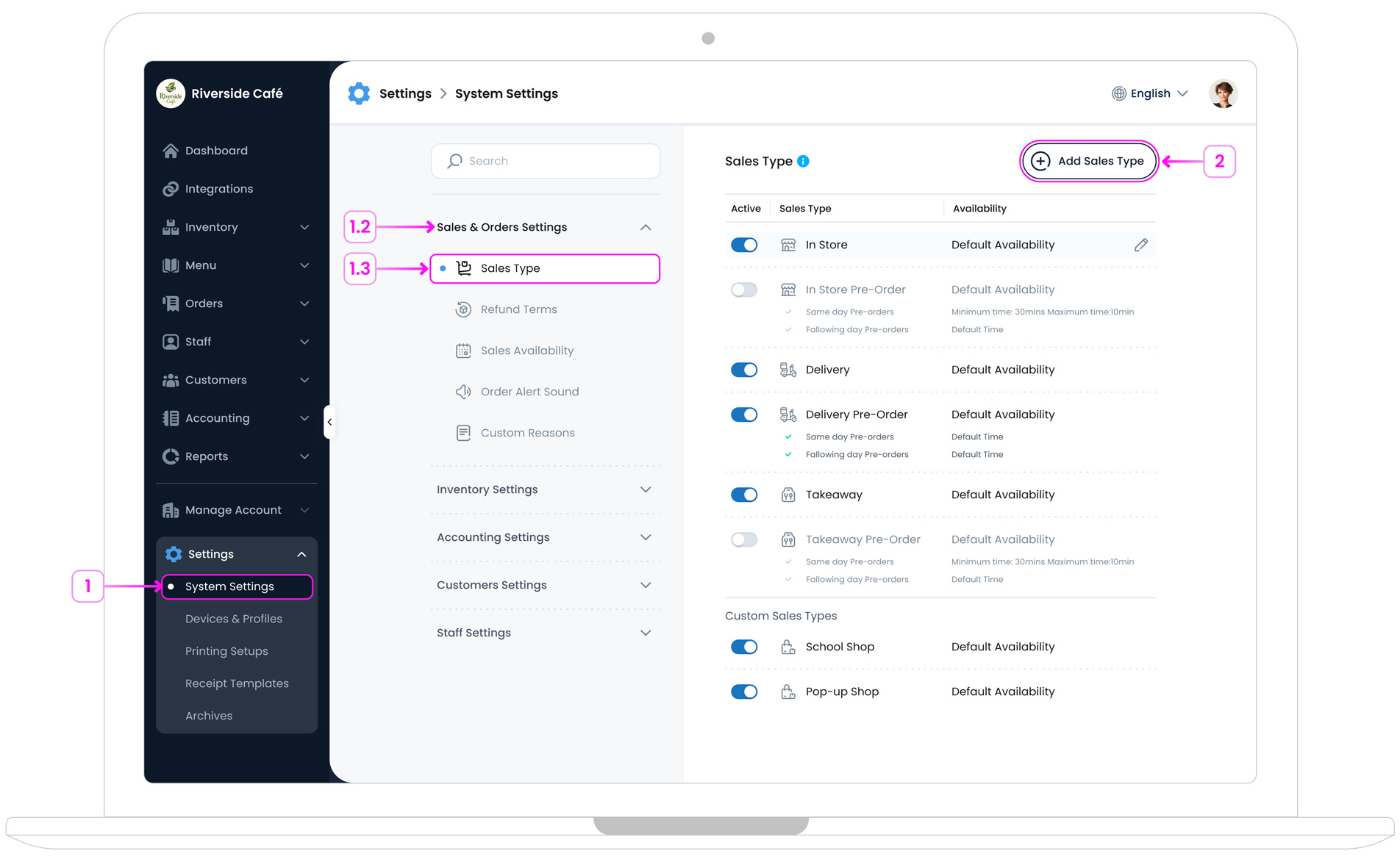Screen dimensions: 1400x862
Task: Click the Settings breadcrumb link
Action: tap(405, 94)
